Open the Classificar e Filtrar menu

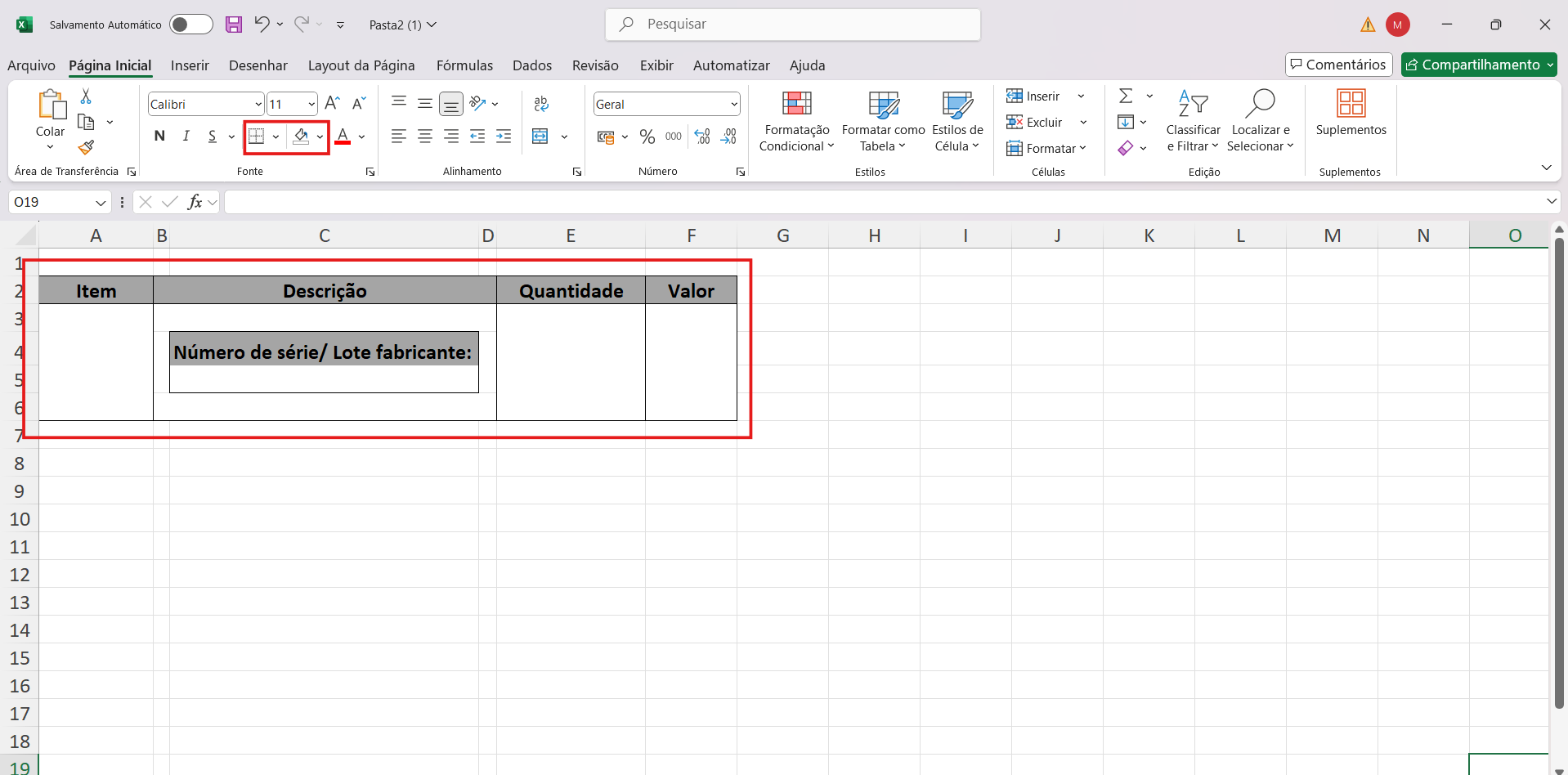click(1193, 121)
